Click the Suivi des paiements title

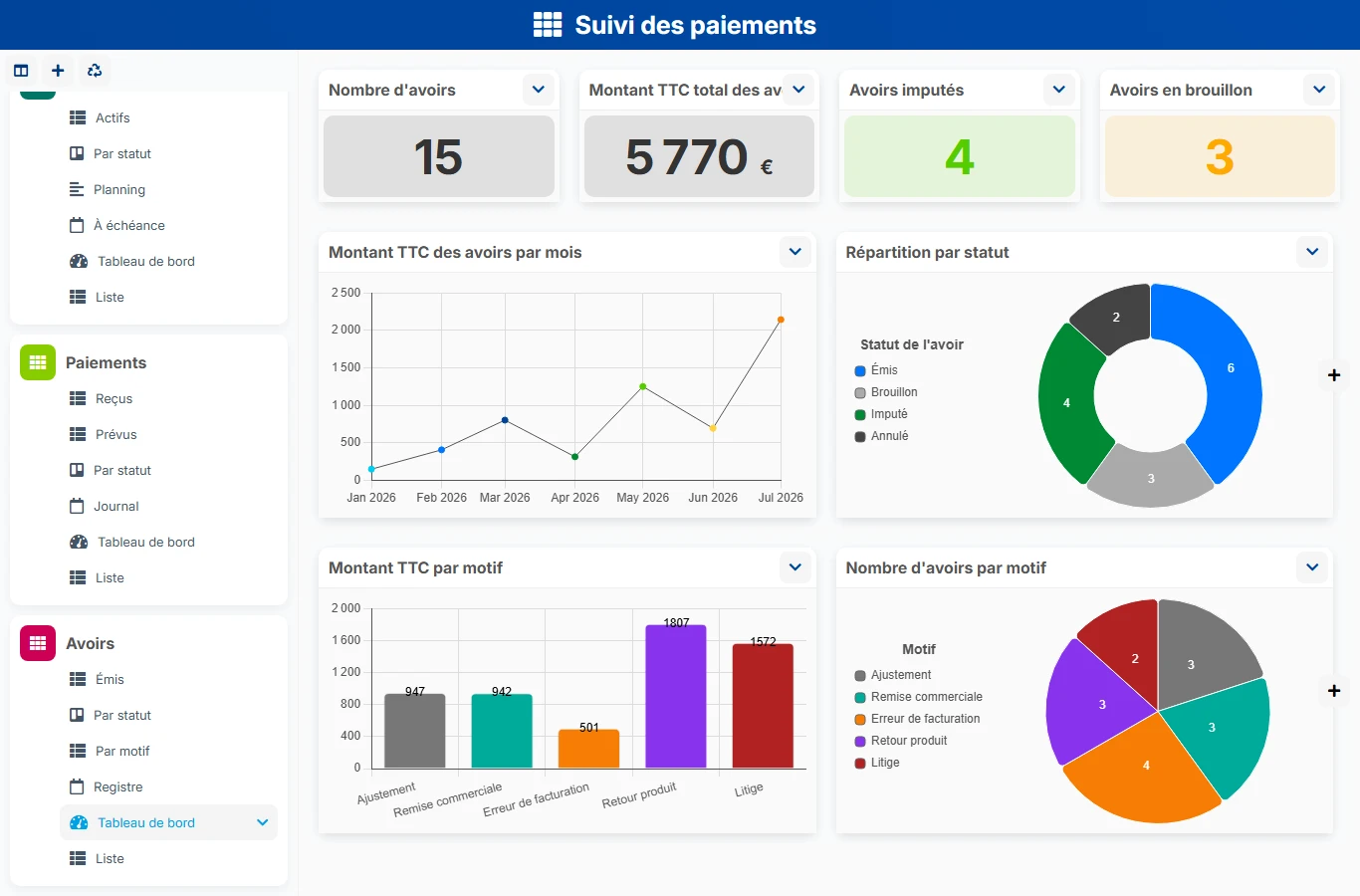[696, 25]
